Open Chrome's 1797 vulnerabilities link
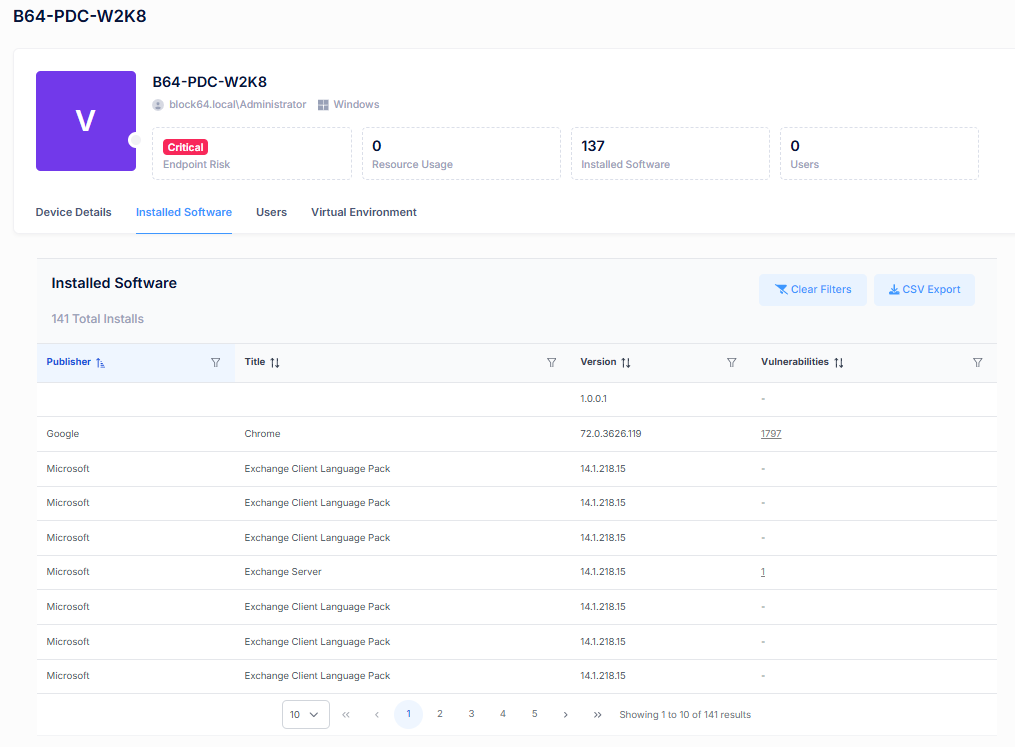Image resolution: width=1015 pixels, height=747 pixels. pyautogui.click(x=770, y=434)
